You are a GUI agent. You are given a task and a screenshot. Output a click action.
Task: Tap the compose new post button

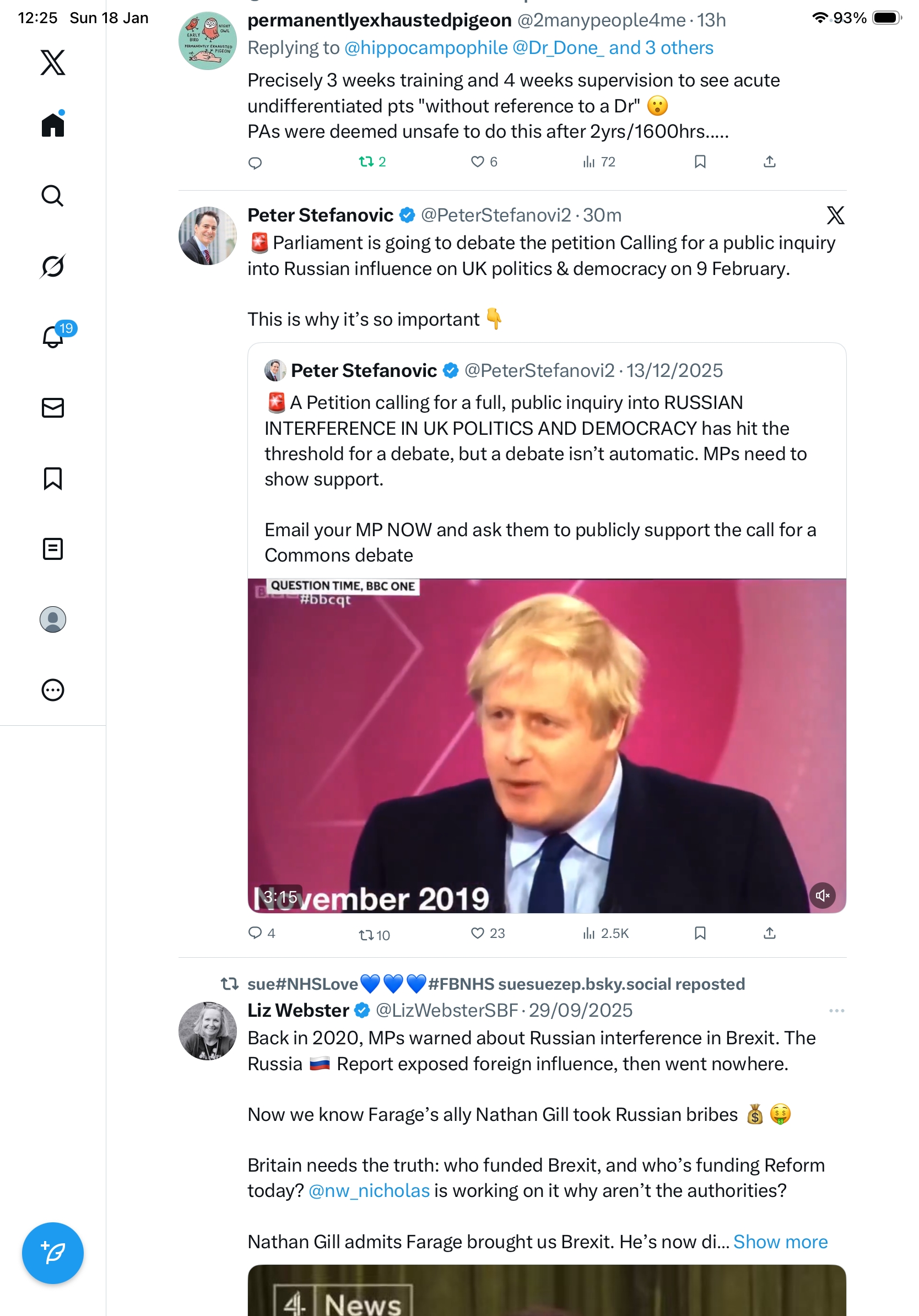tap(53, 1253)
